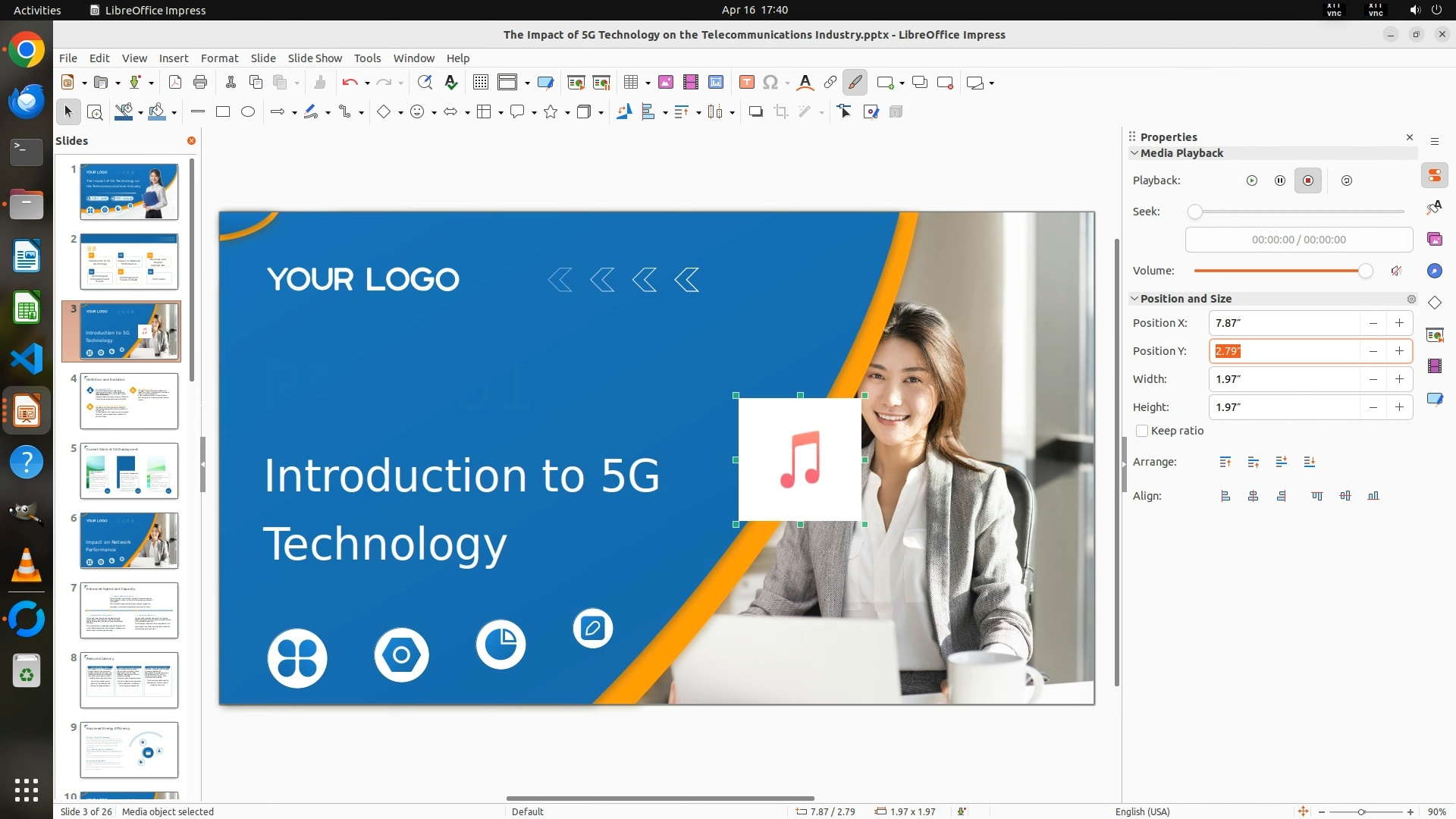Collapse the Position and Size section

click(1134, 299)
